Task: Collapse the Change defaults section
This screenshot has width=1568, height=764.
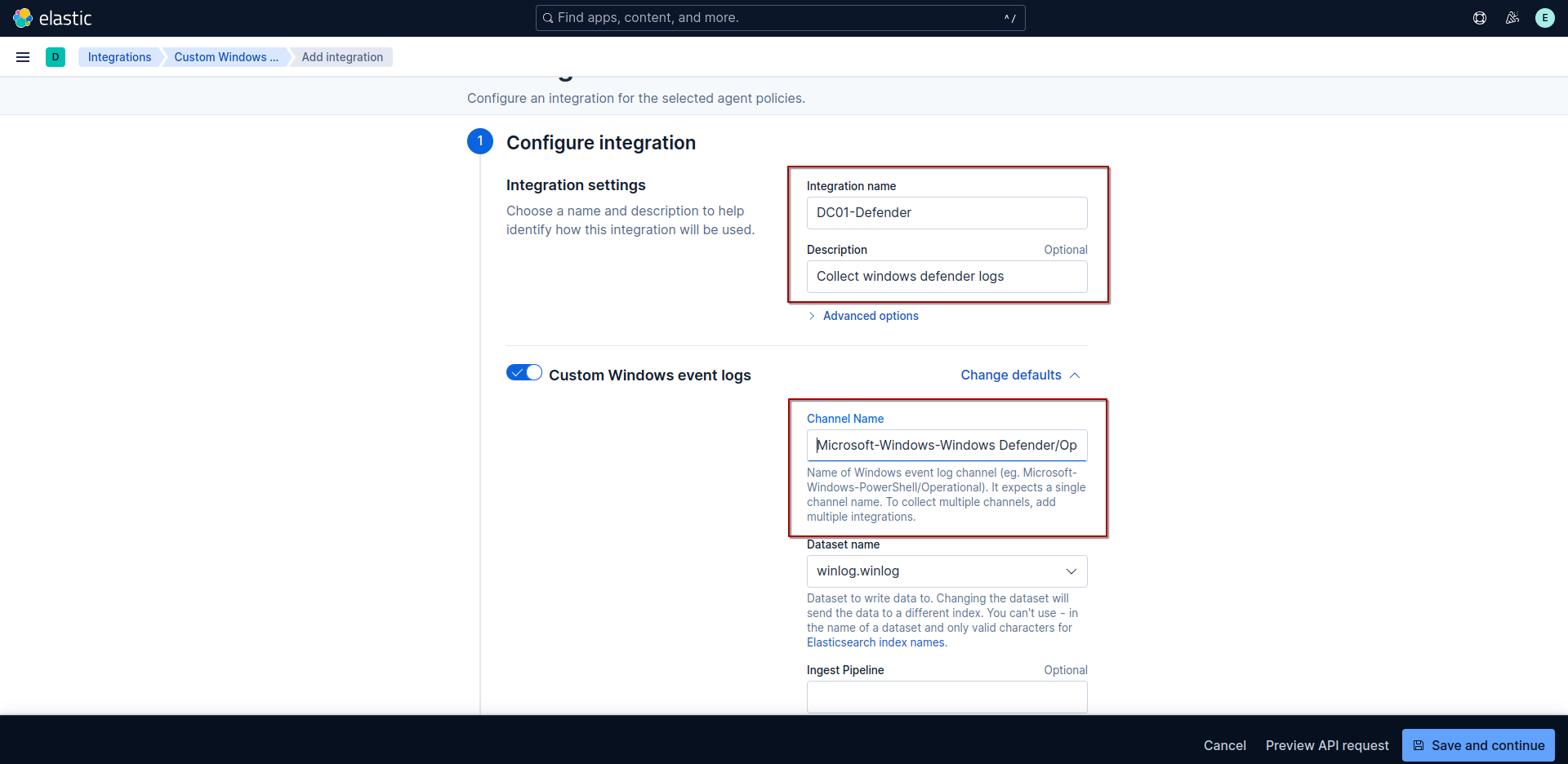Action: [1021, 375]
